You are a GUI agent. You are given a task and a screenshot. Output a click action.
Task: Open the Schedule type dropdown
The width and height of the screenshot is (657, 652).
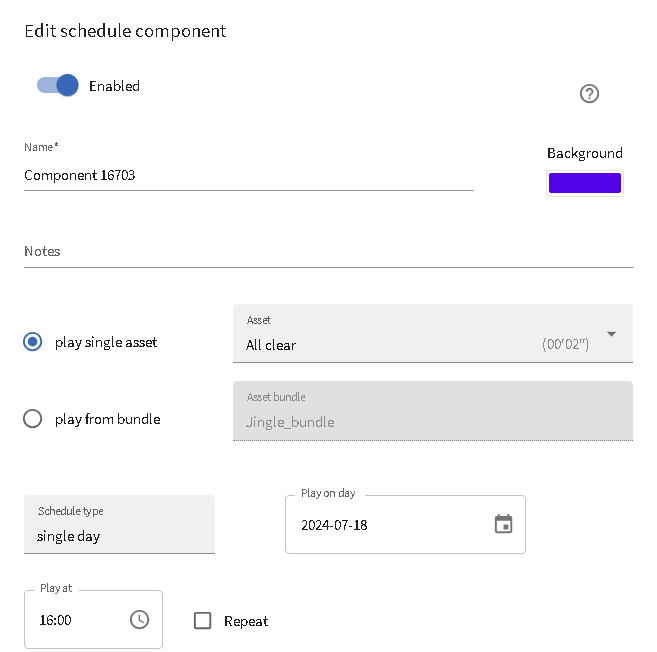pos(119,525)
